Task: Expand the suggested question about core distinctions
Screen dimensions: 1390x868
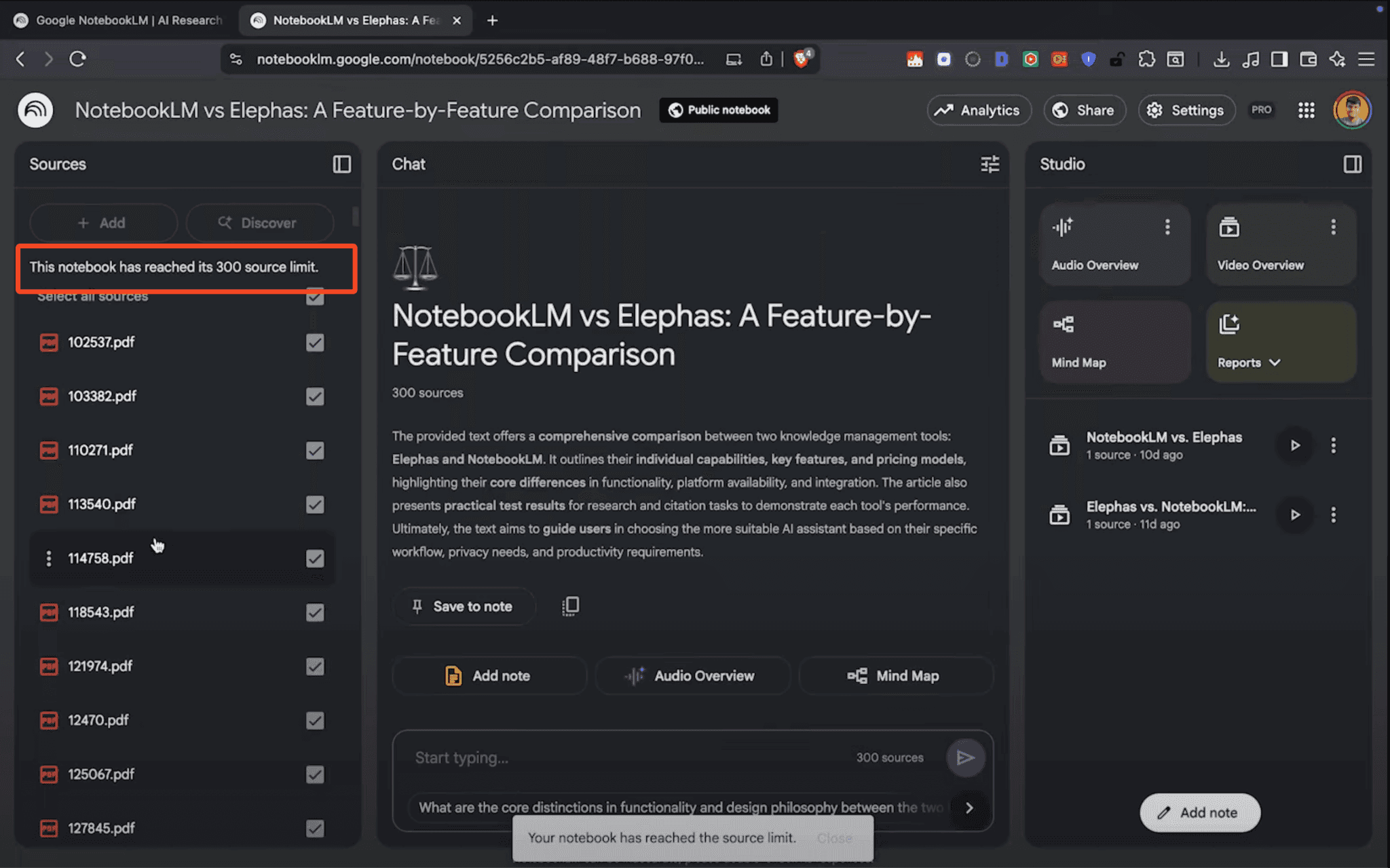Action: (969, 808)
